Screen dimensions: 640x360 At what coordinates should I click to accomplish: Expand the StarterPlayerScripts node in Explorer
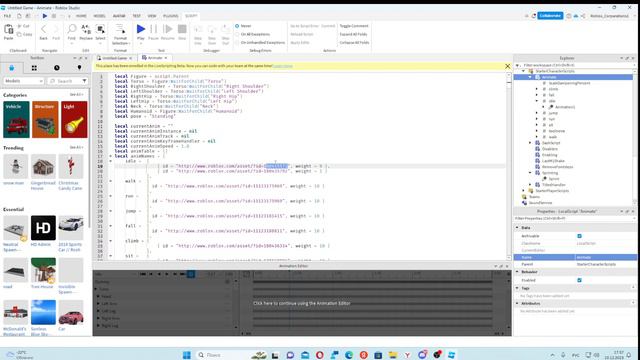[x=524, y=191]
